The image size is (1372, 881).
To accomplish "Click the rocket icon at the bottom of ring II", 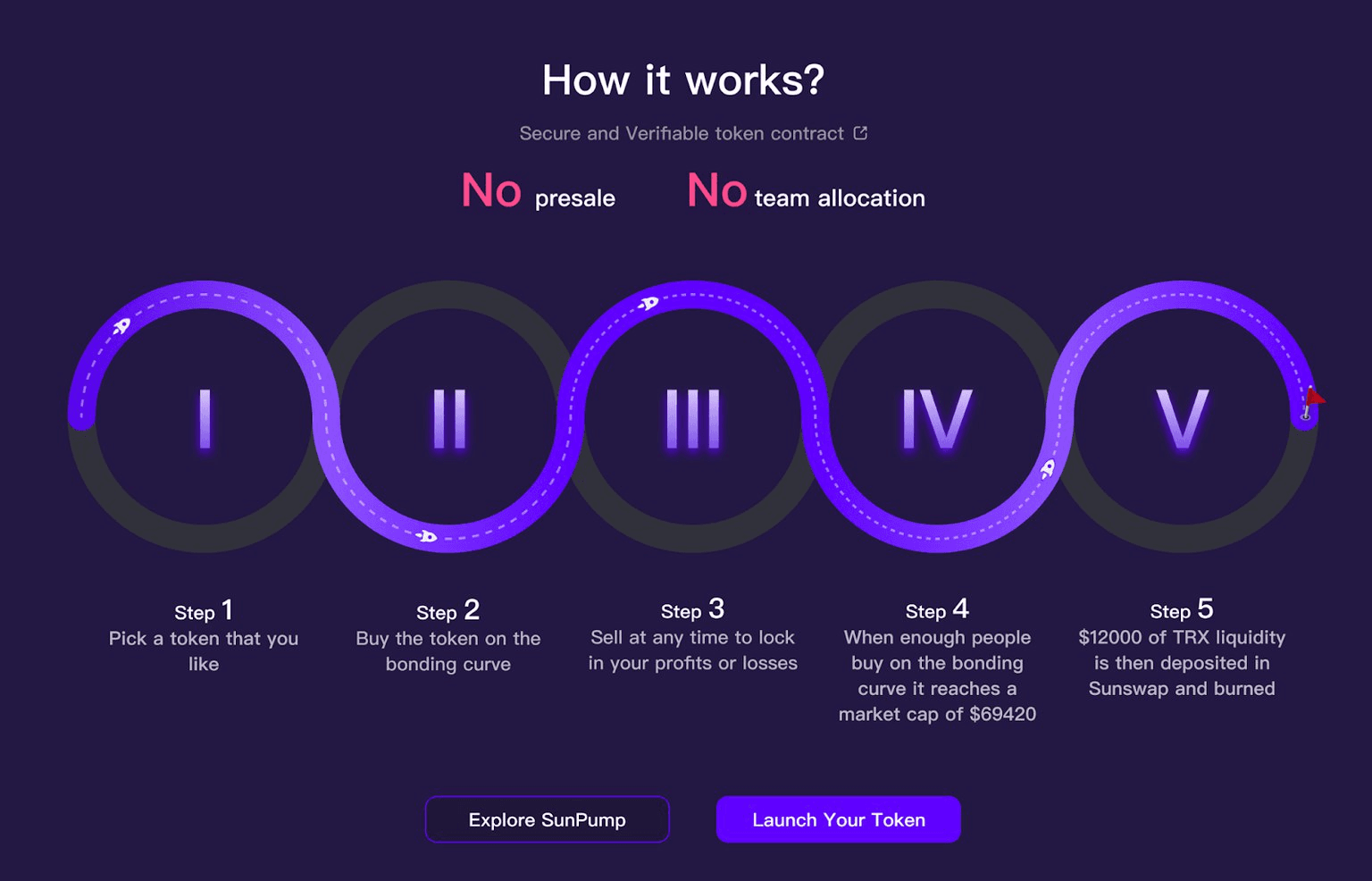I will [426, 536].
